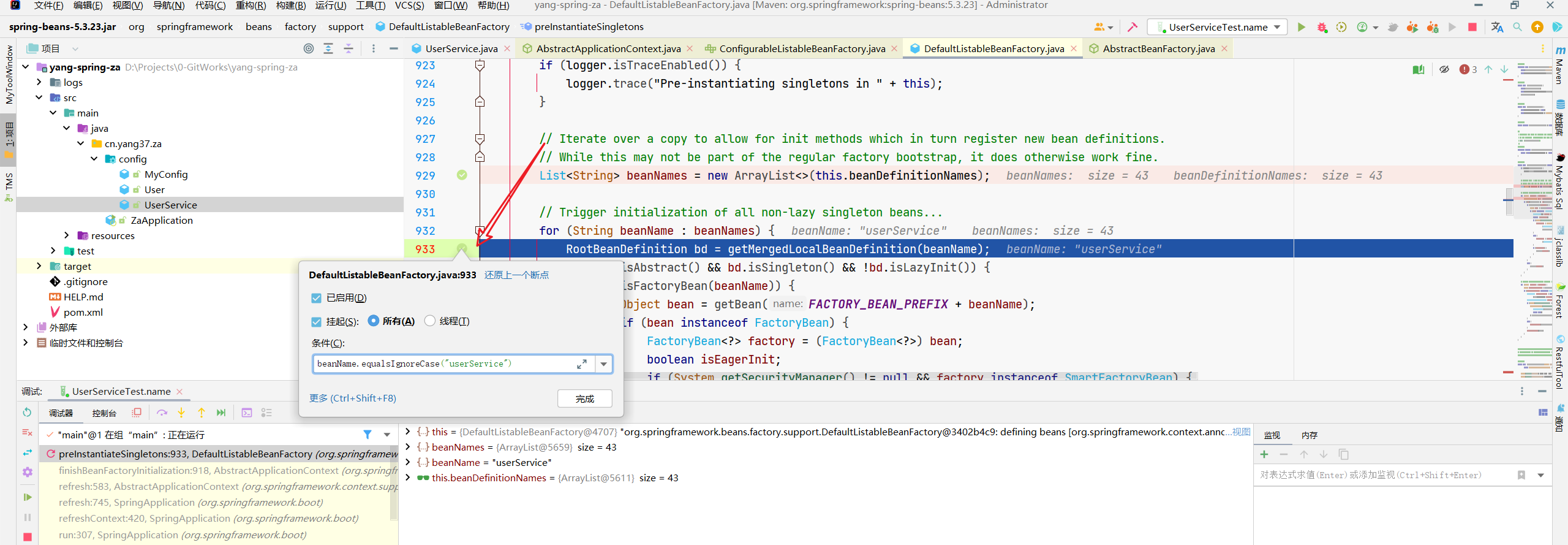Open the UserServiceTest.name run configuration dropdown

(x=1277, y=27)
